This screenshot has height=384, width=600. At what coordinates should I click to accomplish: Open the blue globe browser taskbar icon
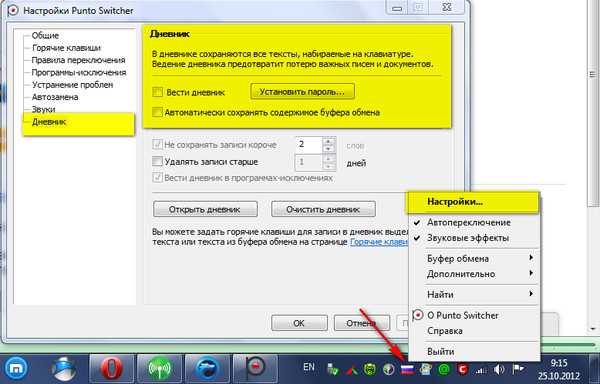(x=64, y=369)
